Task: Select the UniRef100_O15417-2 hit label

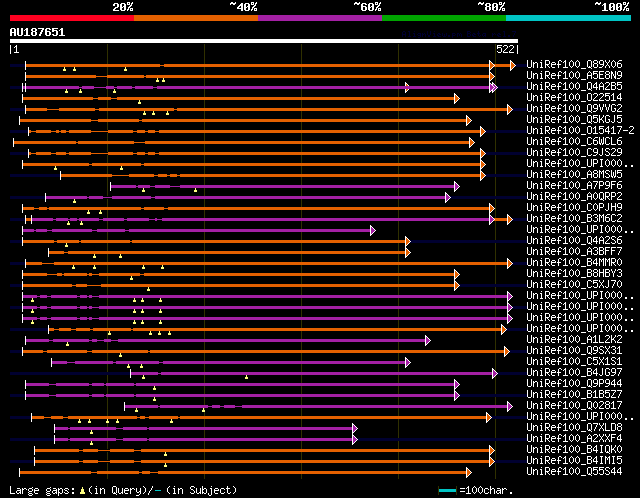Action: (x=580, y=130)
